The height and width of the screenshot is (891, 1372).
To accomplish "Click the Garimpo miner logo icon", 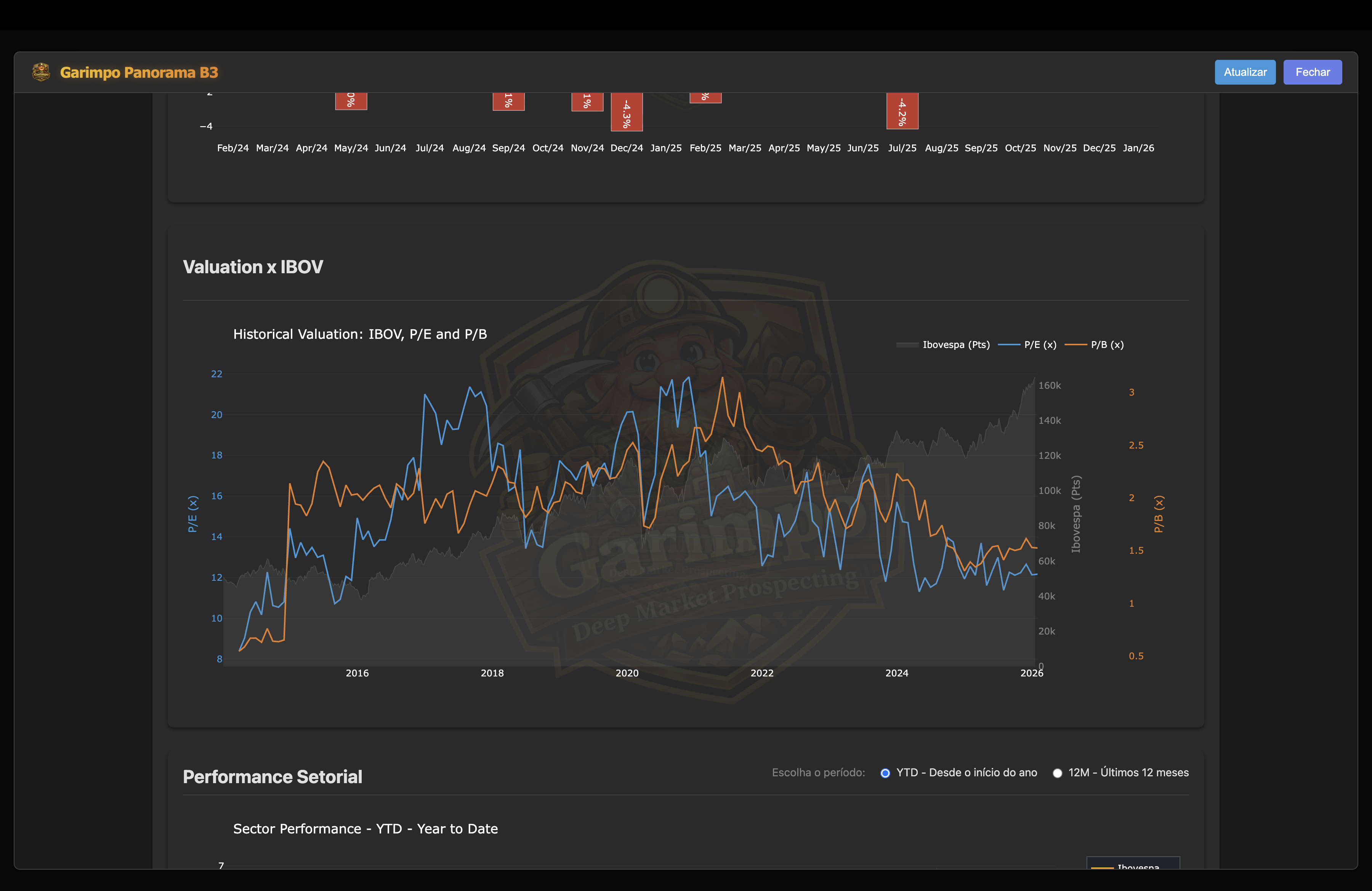I will [x=41, y=72].
